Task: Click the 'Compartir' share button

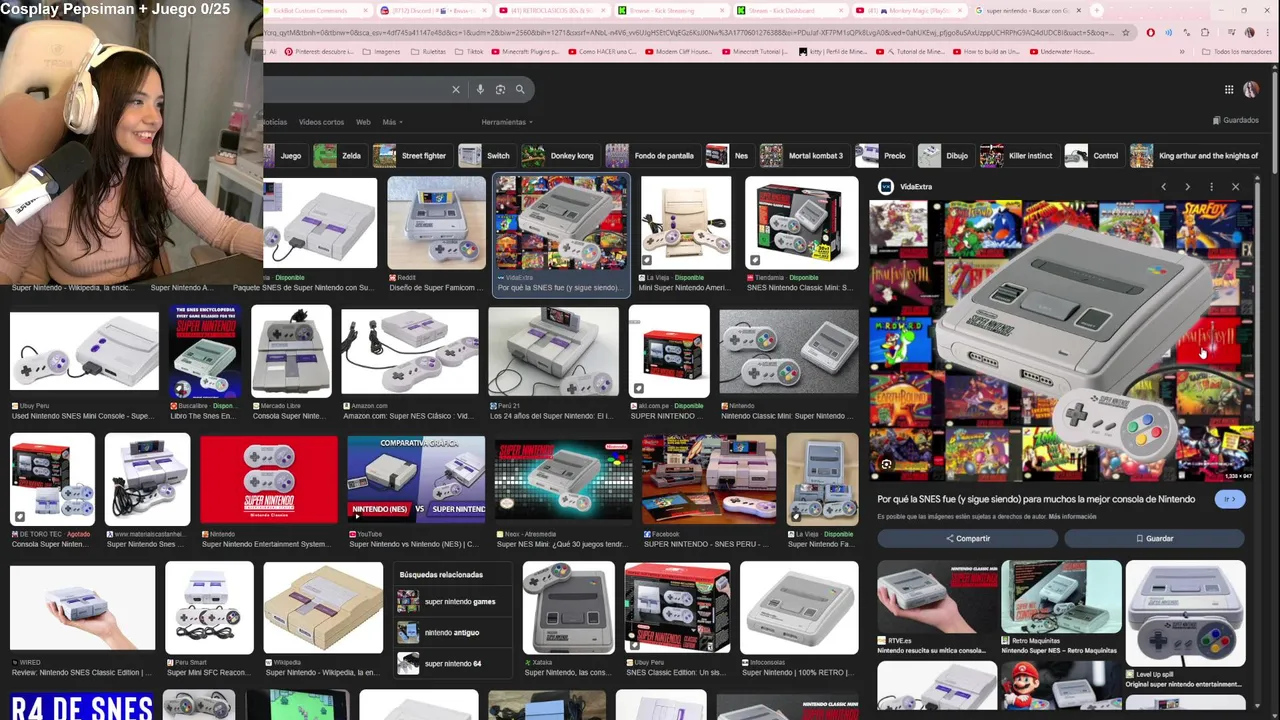Action: pos(968,538)
